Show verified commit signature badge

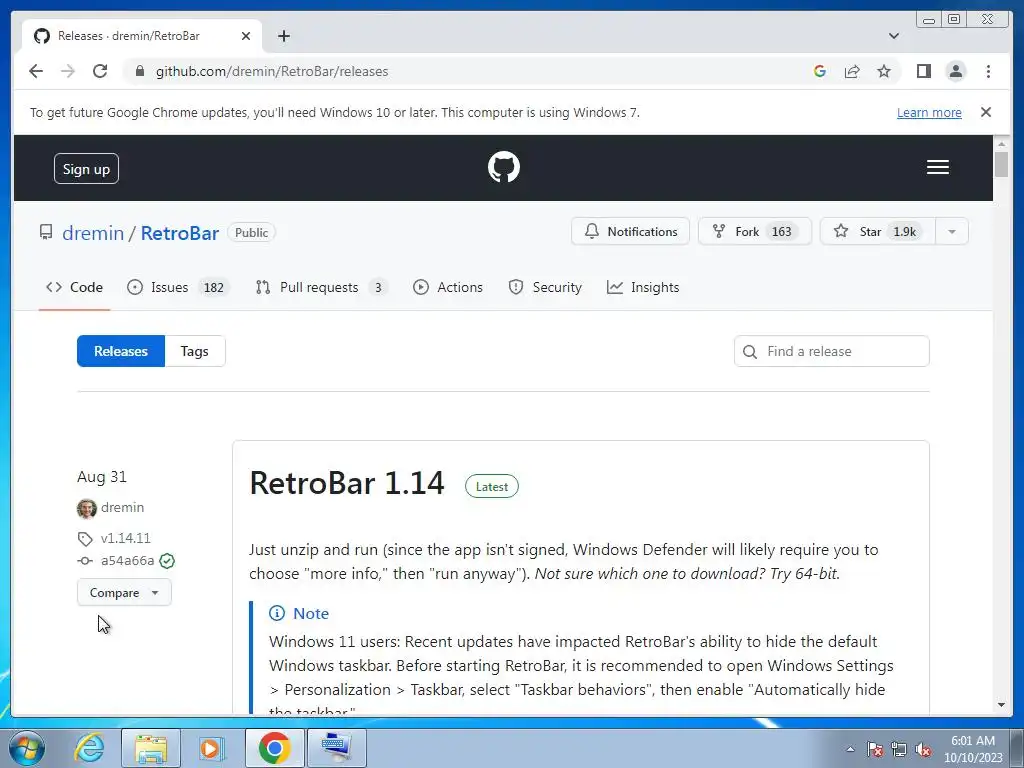[x=167, y=561]
